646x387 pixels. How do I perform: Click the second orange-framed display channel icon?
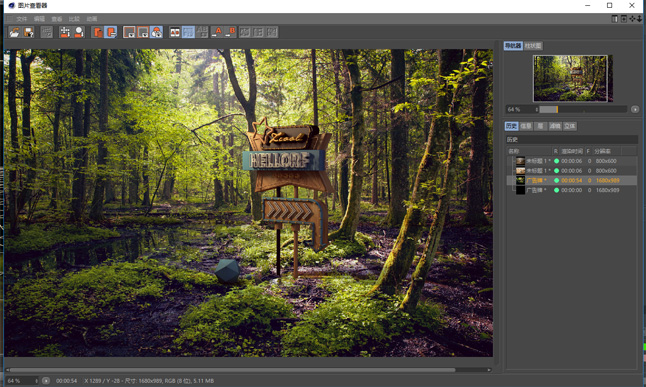click(143, 32)
